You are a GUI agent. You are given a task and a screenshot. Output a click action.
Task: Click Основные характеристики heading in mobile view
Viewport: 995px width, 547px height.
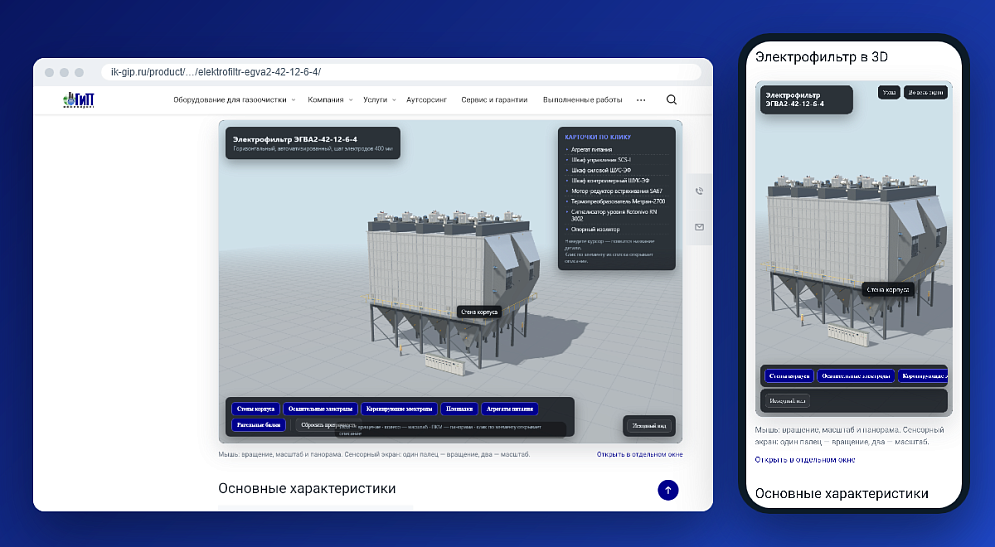click(841, 494)
